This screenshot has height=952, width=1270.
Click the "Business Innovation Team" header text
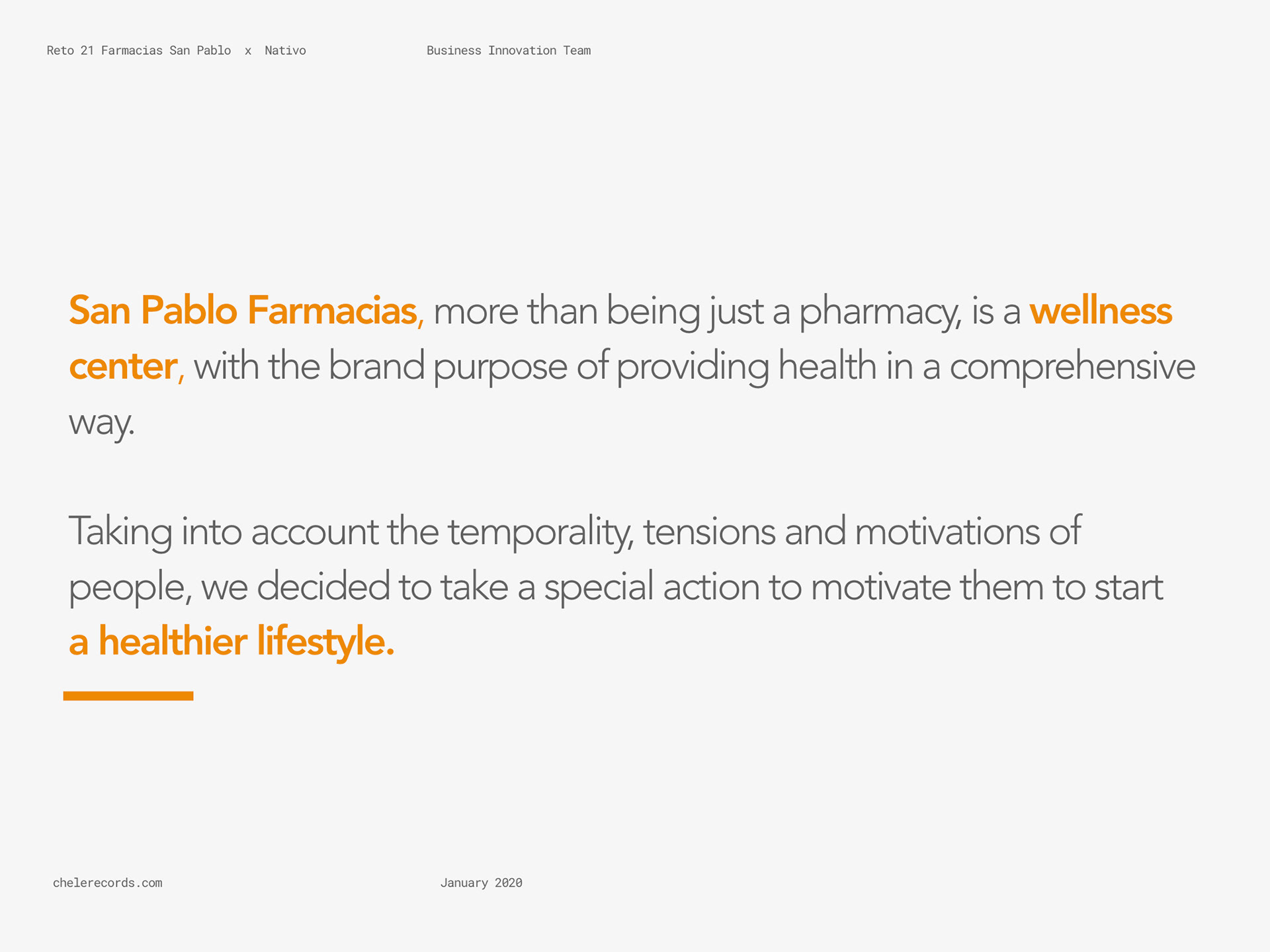click(x=508, y=50)
